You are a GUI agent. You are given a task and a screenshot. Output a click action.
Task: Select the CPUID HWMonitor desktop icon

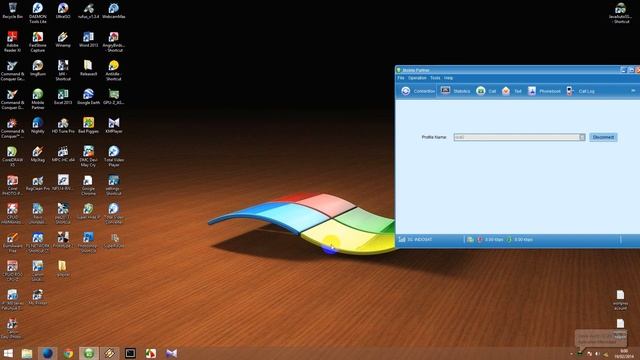click(x=12, y=213)
